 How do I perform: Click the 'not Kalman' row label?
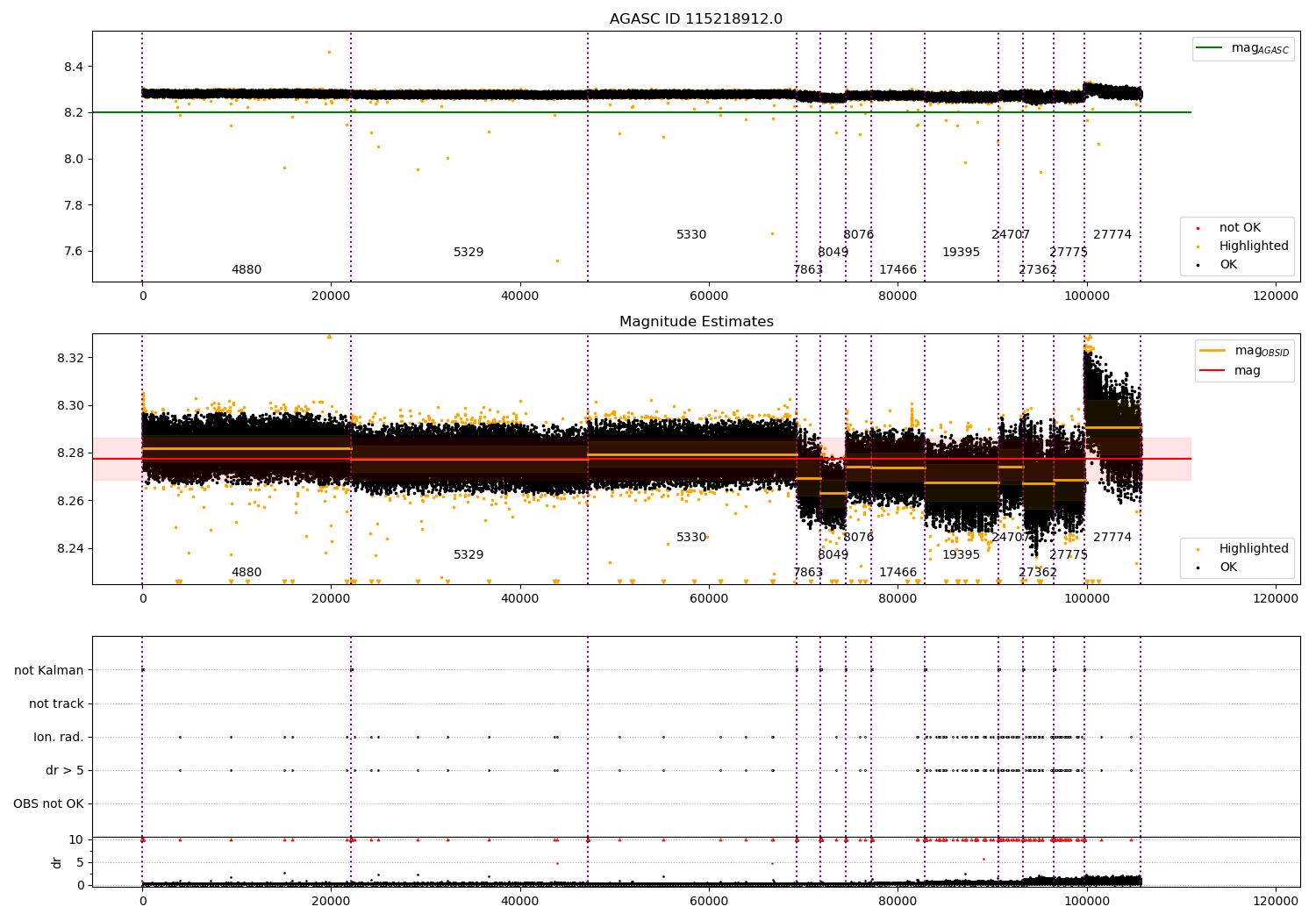49,670
